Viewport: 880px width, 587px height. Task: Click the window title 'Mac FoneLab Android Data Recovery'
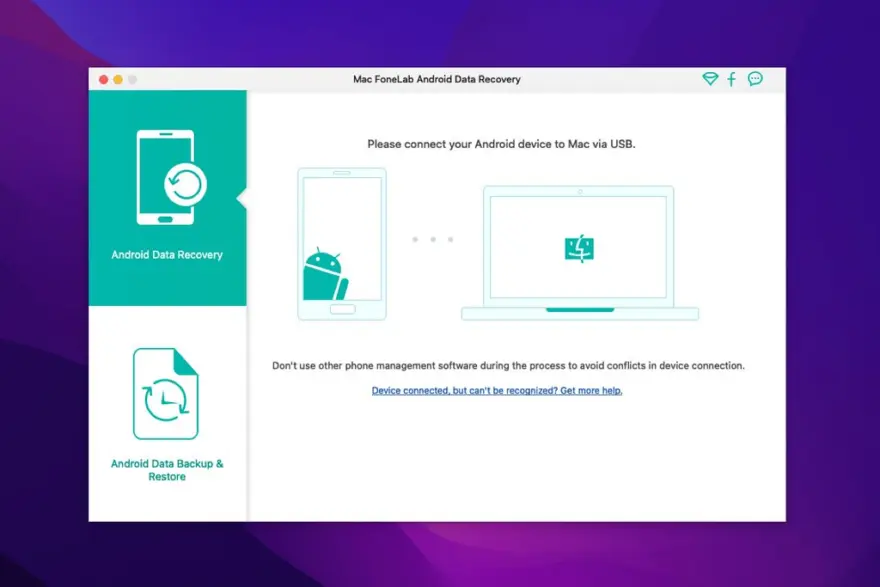(x=437, y=79)
